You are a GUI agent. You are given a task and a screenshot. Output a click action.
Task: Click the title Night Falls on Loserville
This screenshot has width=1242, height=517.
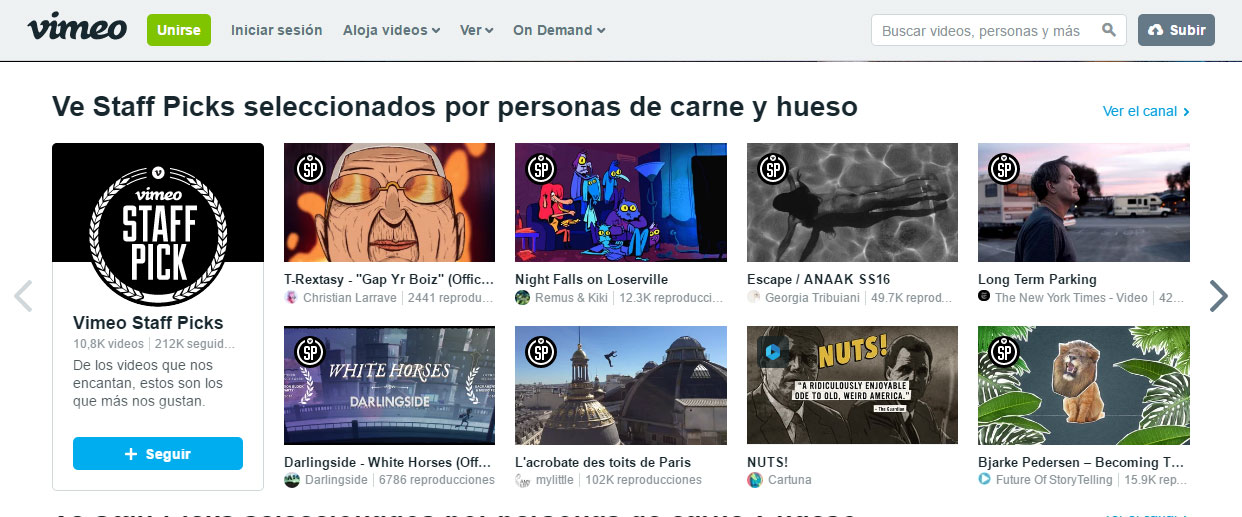(x=591, y=279)
